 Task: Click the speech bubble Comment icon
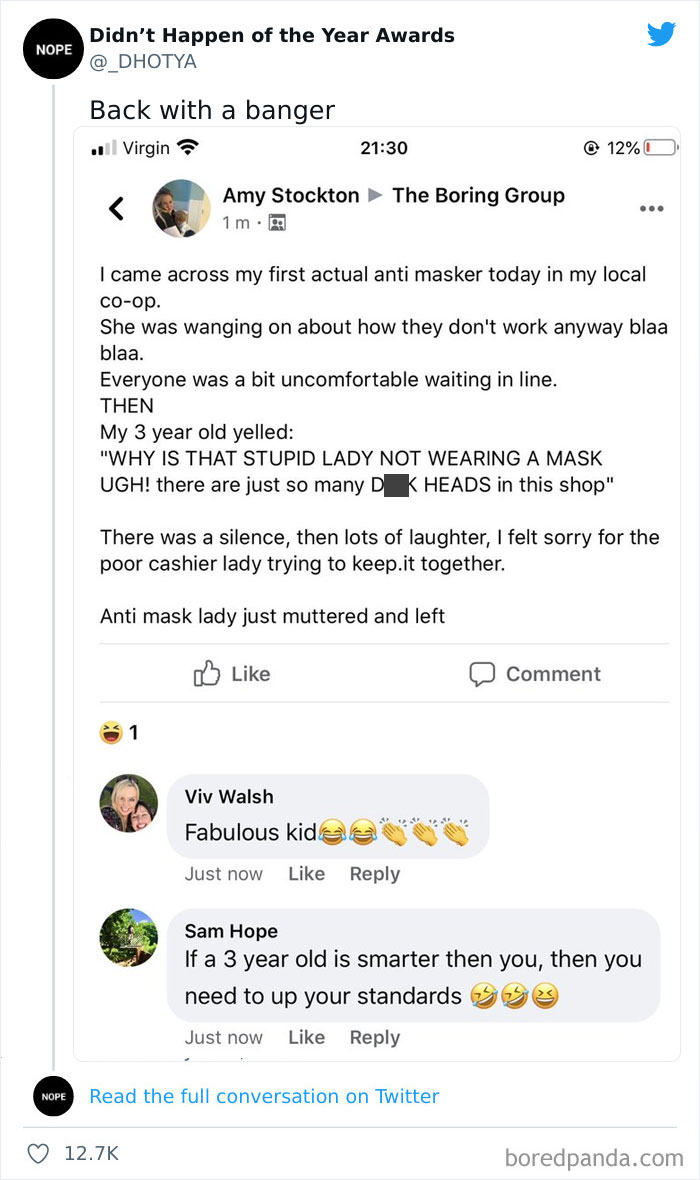pos(482,674)
